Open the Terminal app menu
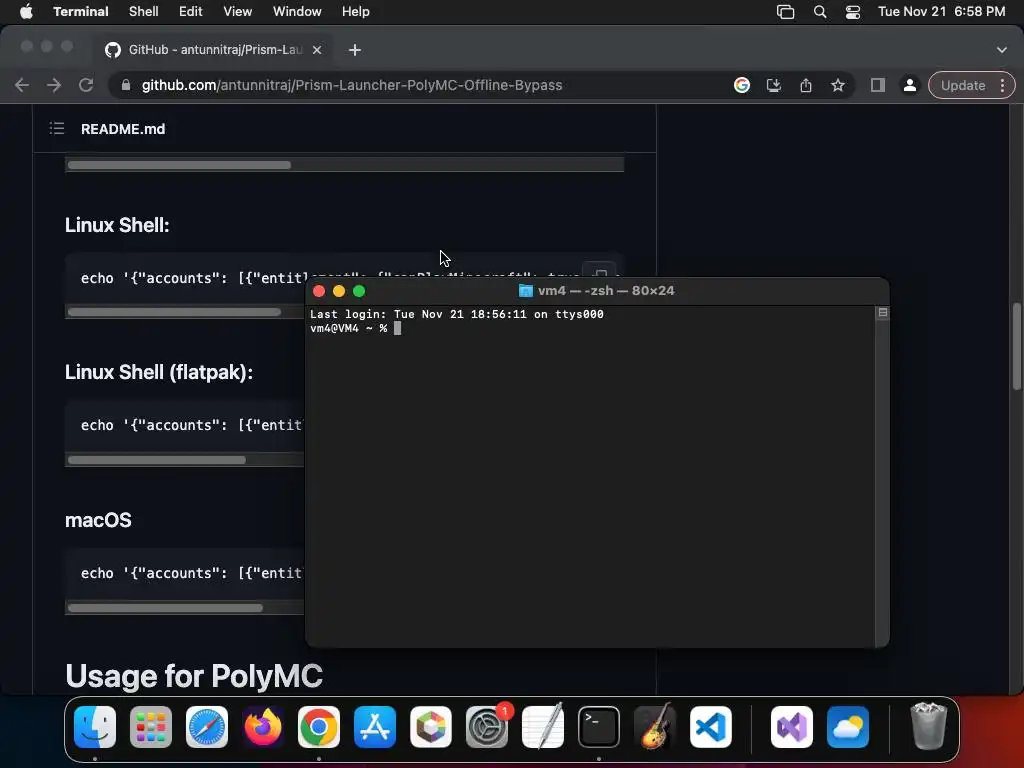The width and height of the screenshot is (1024, 768). pyautogui.click(x=81, y=12)
